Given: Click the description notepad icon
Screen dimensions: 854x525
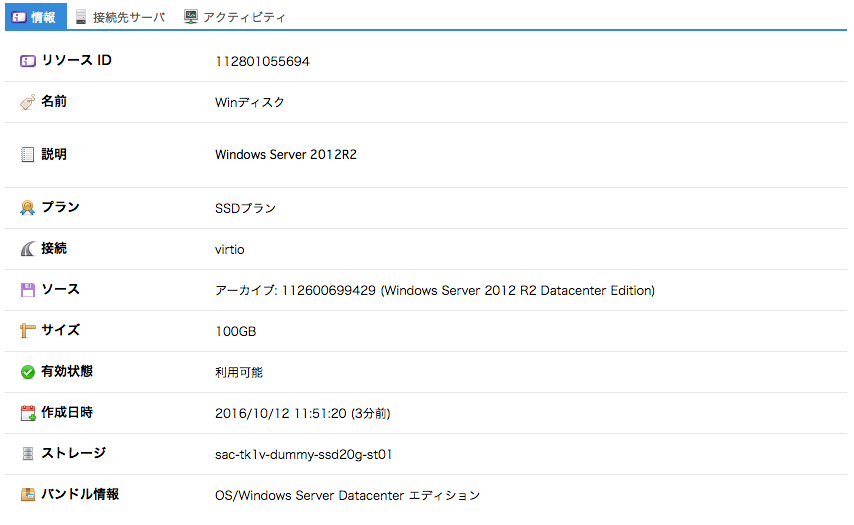Looking at the screenshot, I should pos(28,155).
